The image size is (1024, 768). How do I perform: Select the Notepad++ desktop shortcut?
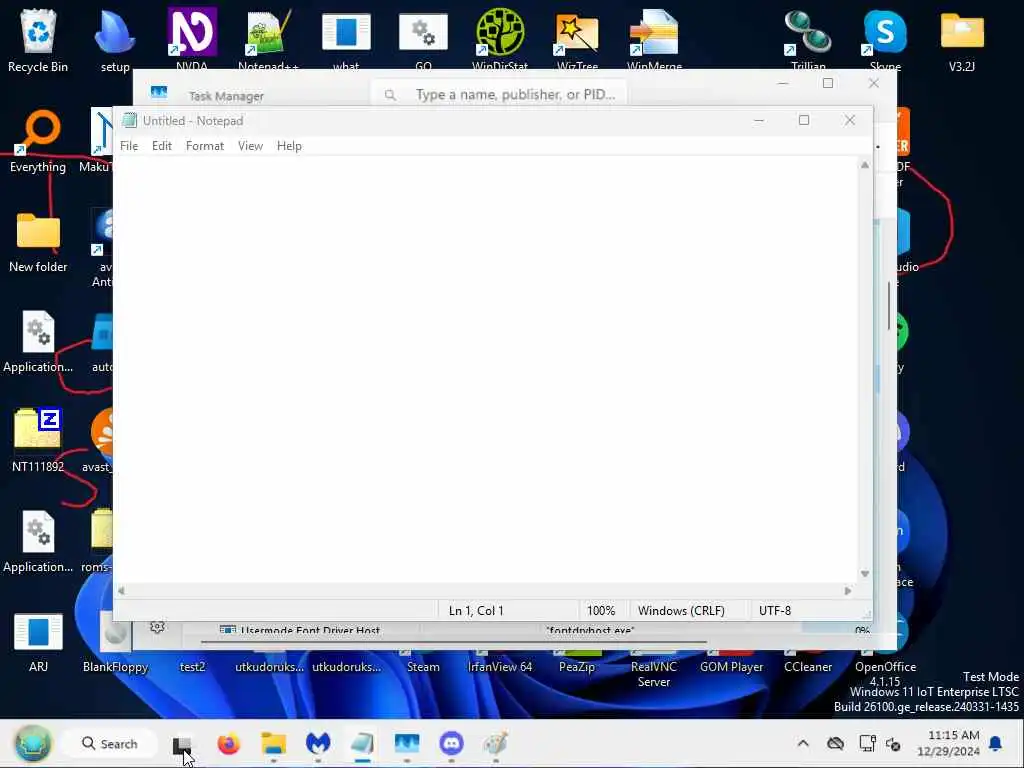click(268, 39)
